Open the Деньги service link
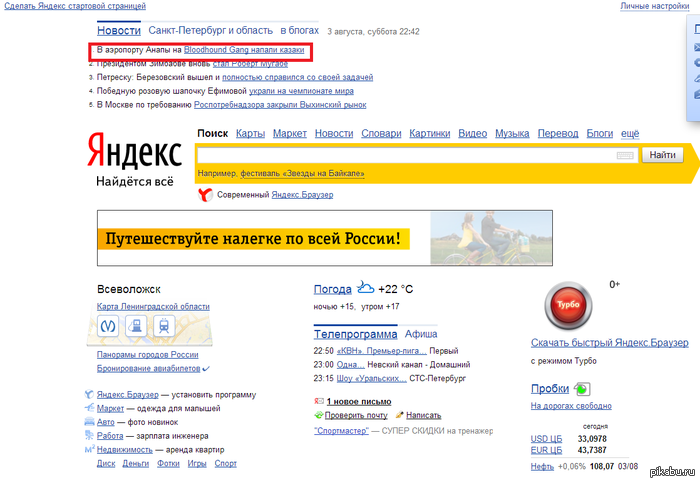 point(136,463)
